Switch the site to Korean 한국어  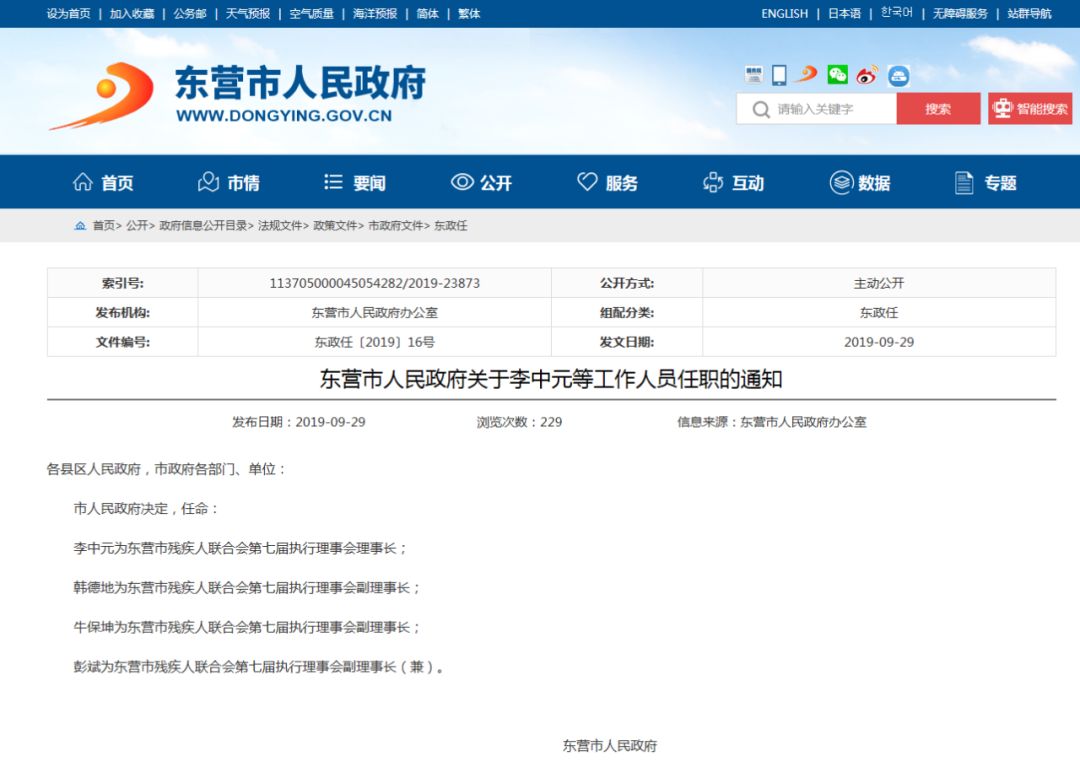point(897,13)
